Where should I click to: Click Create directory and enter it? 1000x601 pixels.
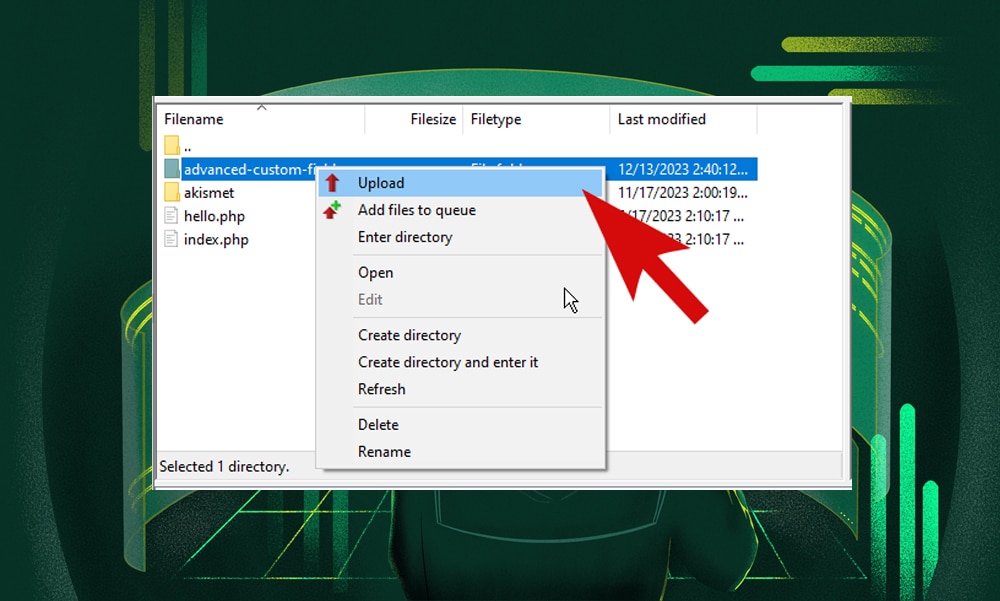[x=447, y=362]
